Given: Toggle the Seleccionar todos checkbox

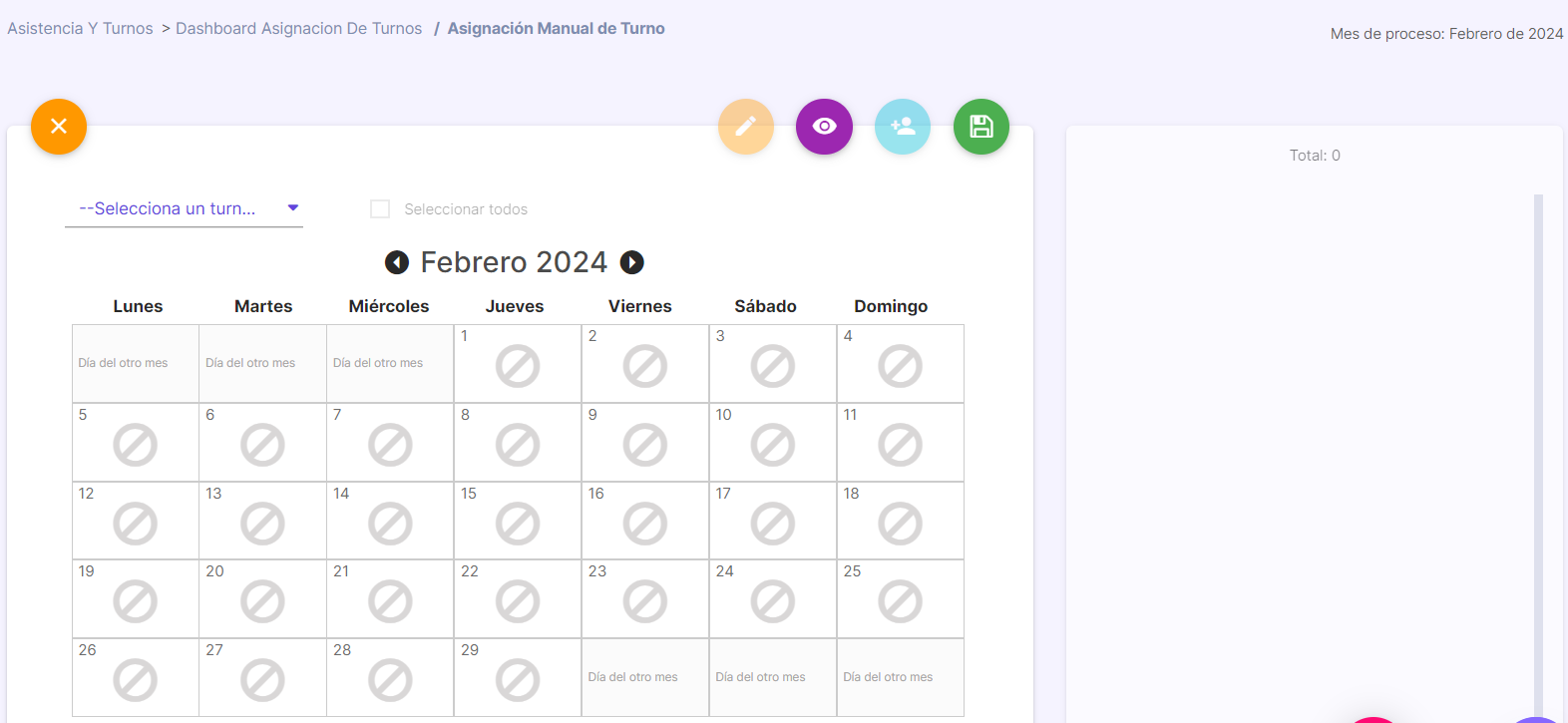Looking at the screenshot, I should [x=380, y=209].
